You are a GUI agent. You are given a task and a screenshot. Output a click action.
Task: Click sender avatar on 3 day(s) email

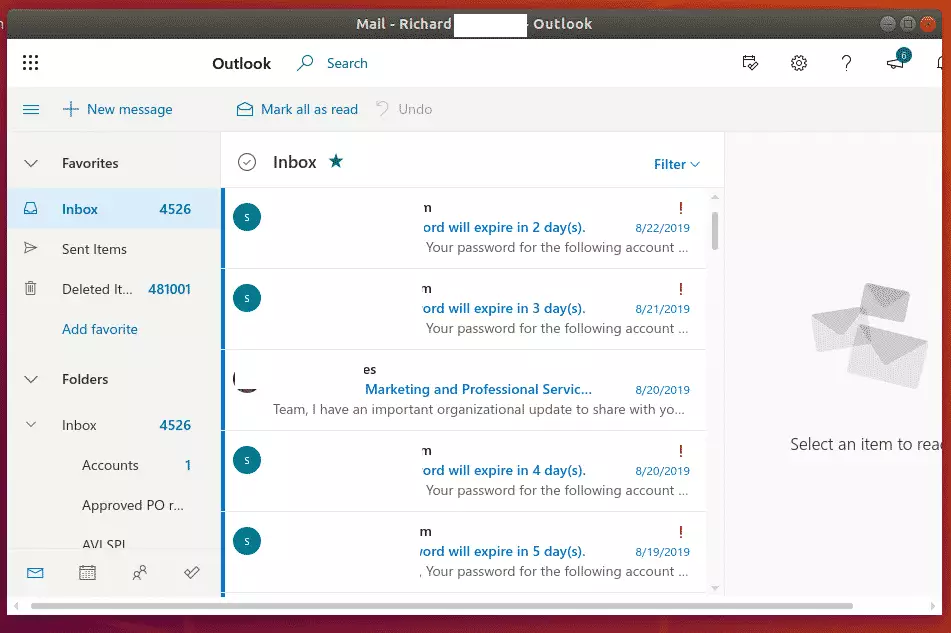pos(247,298)
